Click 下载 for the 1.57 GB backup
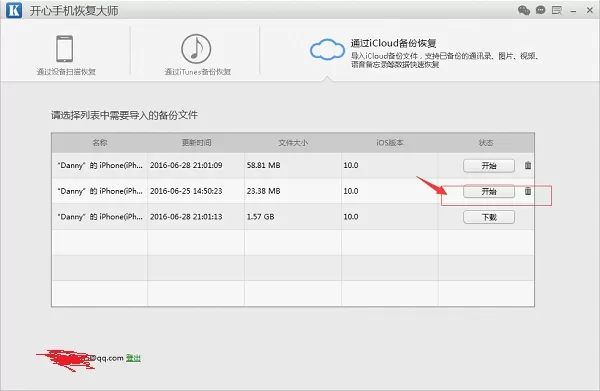The height and width of the screenshot is (391, 600). [489, 217]
